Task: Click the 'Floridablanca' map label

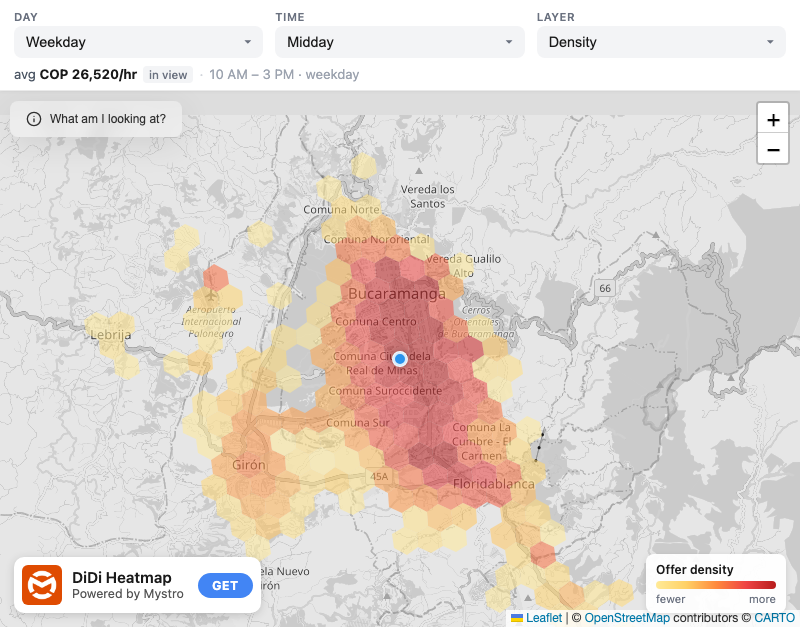Action: point(494,484)
